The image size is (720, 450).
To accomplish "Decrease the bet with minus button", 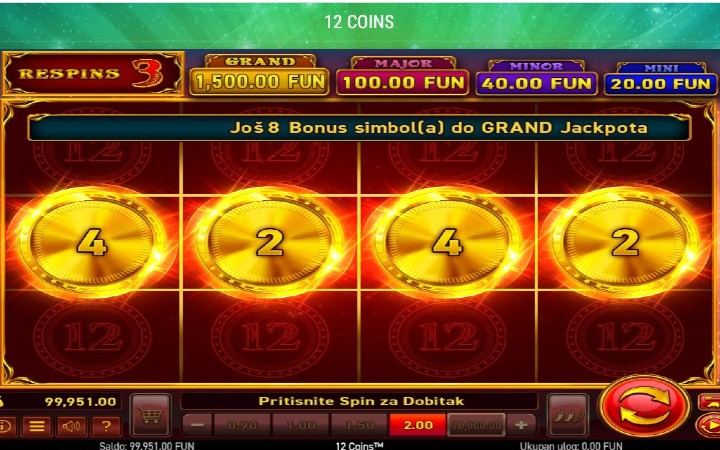I will [x=197, y=425].
